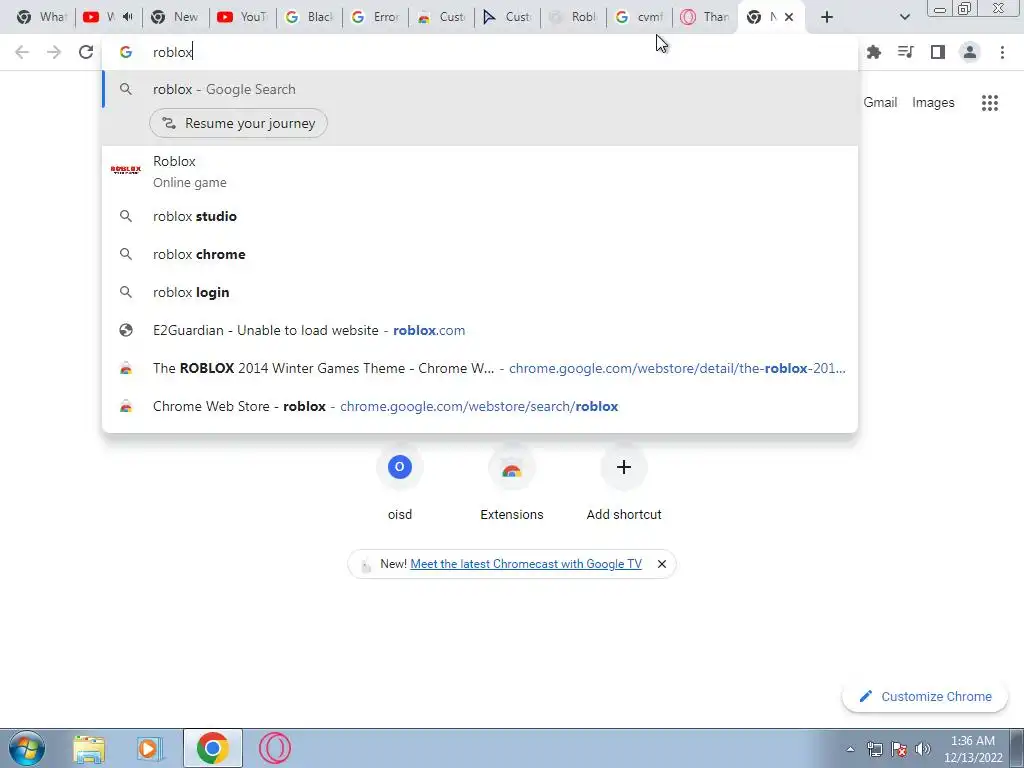Choose the "roblox chrome" suggestion
The width and height of the screenshot is (1024, 768).
pos(480,254)
